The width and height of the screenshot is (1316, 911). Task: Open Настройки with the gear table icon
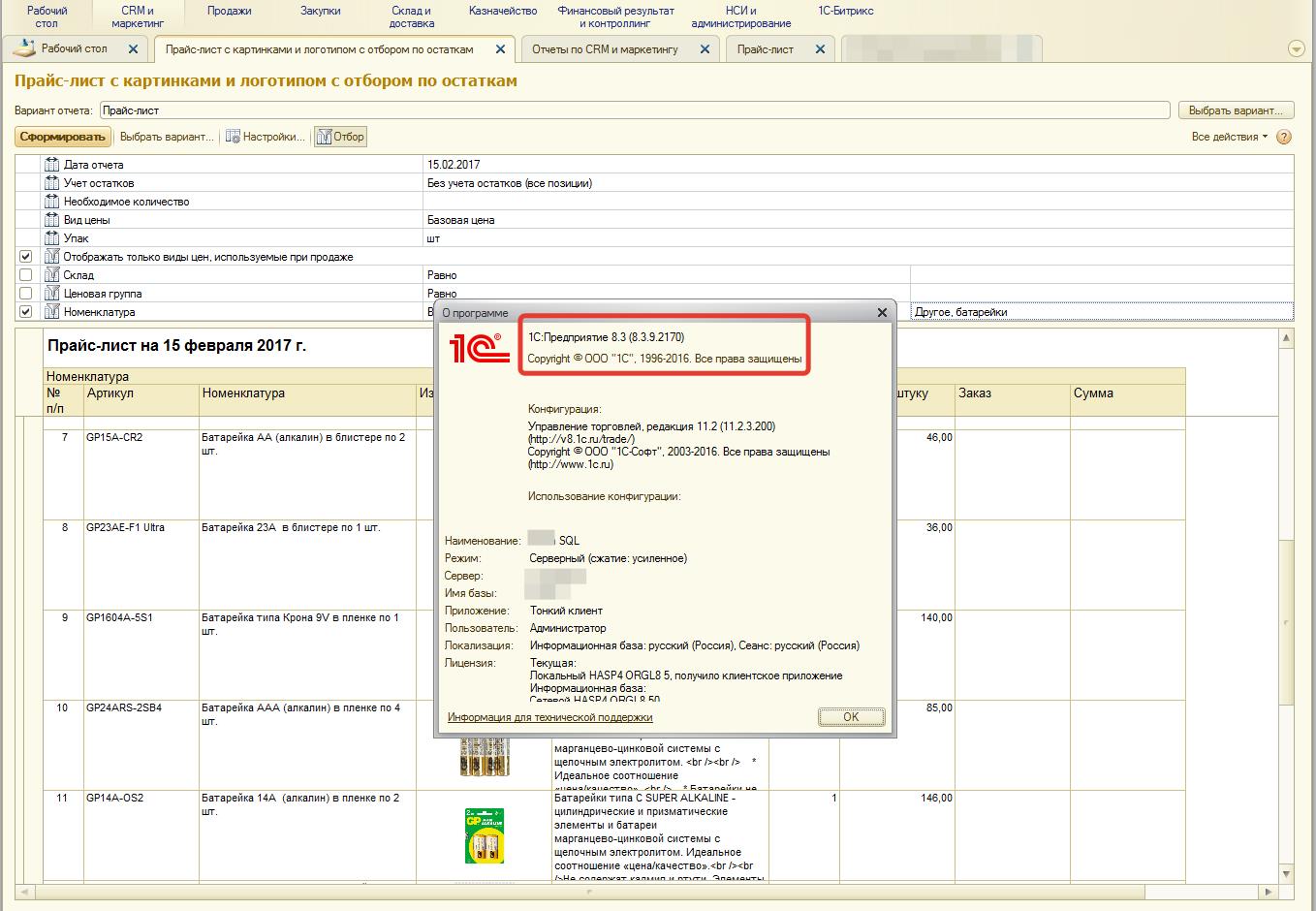266,137
